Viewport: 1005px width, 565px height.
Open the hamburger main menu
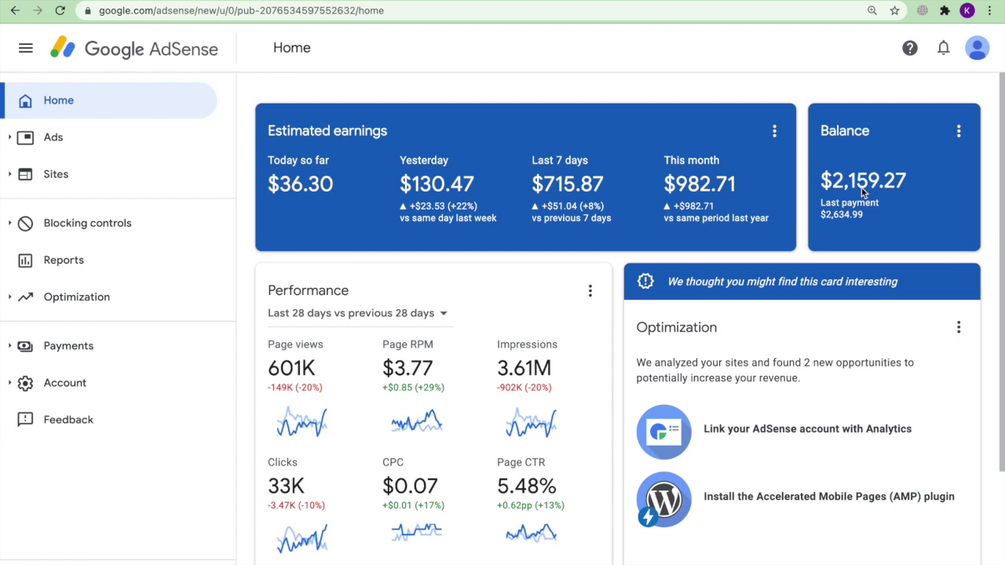(26, 48)
